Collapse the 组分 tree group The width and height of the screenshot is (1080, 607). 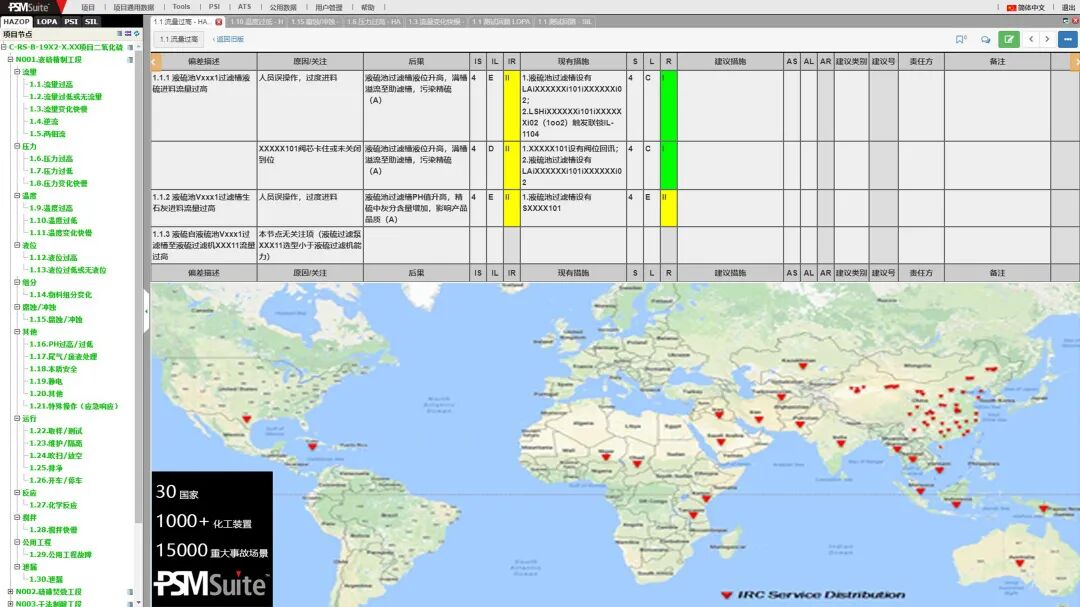coord(17,282)
